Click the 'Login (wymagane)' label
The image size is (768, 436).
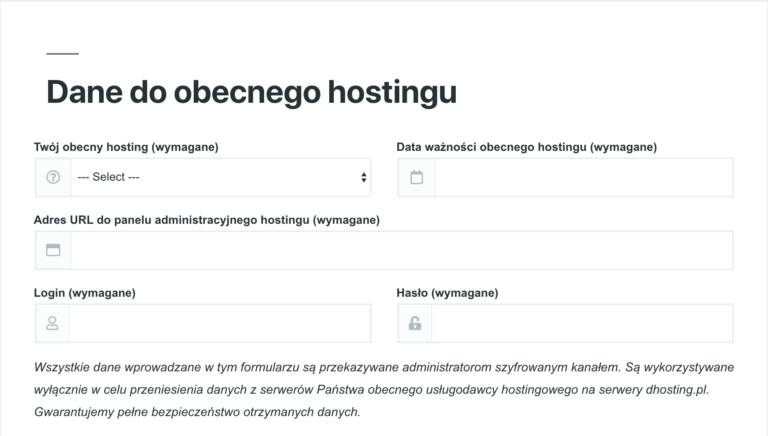pos(85,293)
